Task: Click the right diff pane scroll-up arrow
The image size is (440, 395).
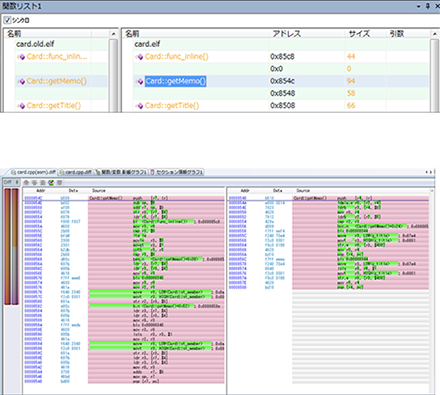Action: [432, 191]
